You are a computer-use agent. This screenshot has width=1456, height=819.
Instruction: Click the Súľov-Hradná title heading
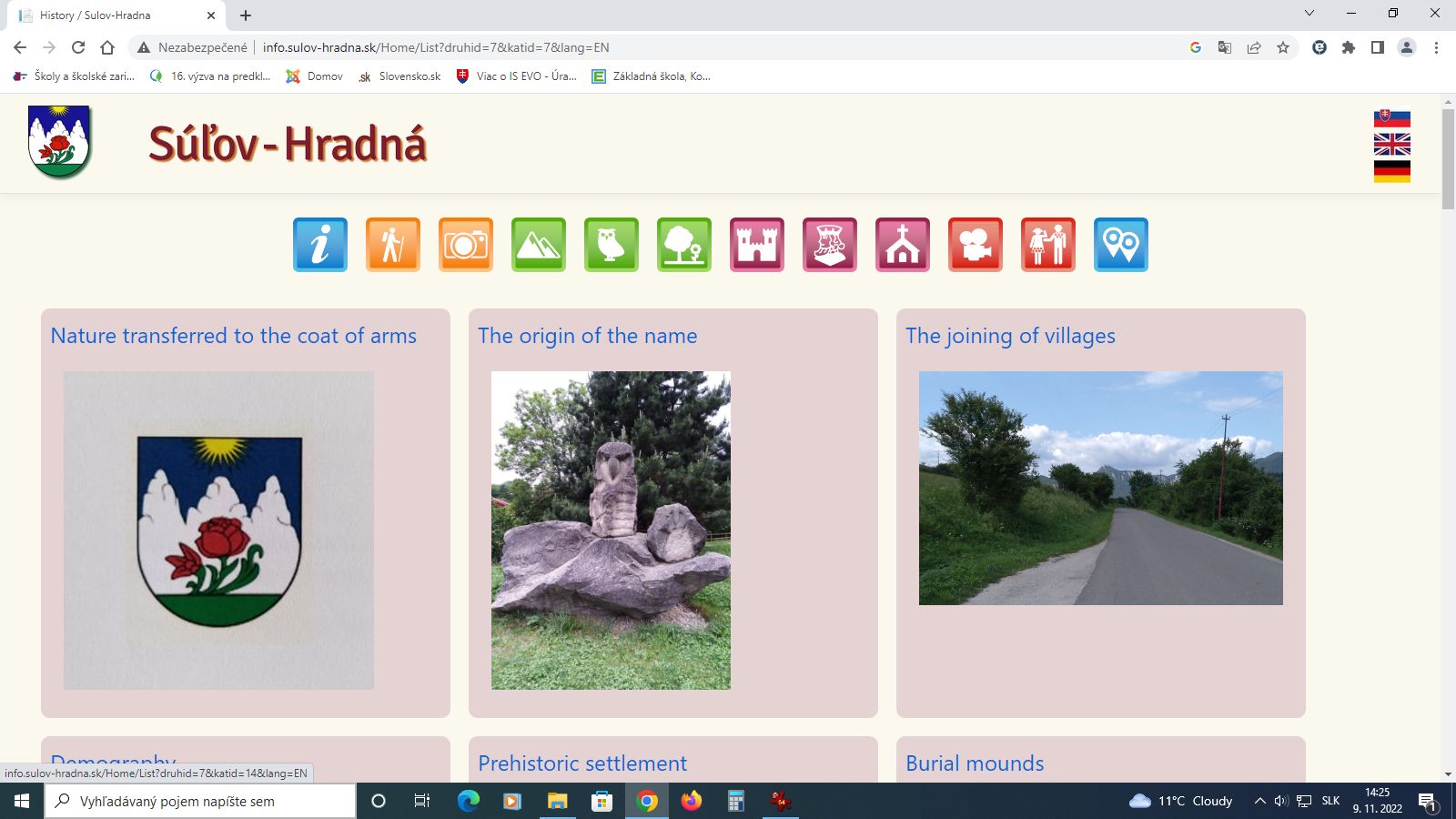(288, 143)
